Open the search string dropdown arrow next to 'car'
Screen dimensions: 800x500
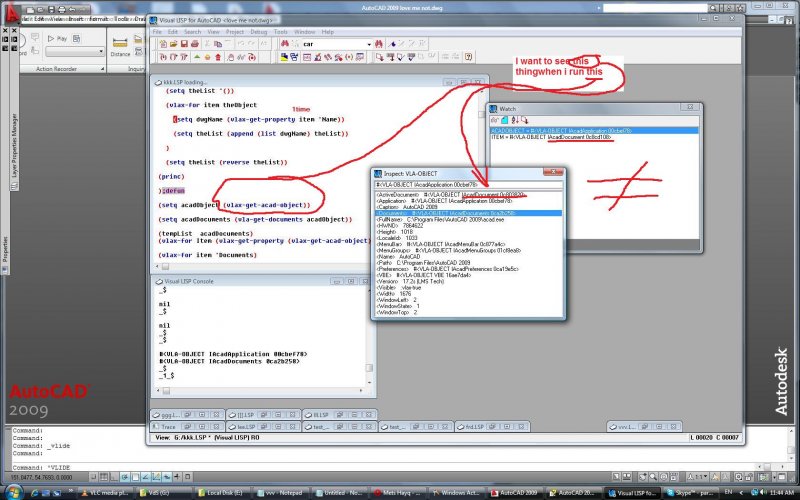tap(369, 44)
